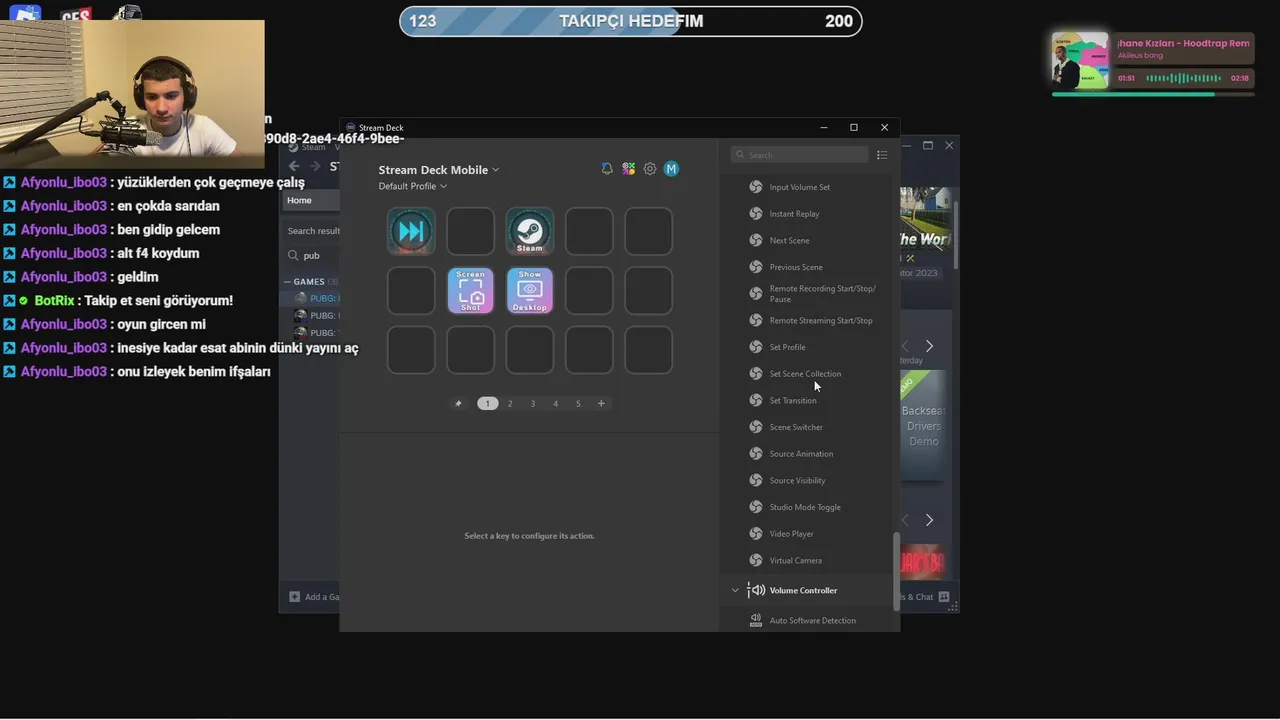This screenshot has height=720, width=1280.
Task: Click the Steam window scrollbar
Action: 956,234
